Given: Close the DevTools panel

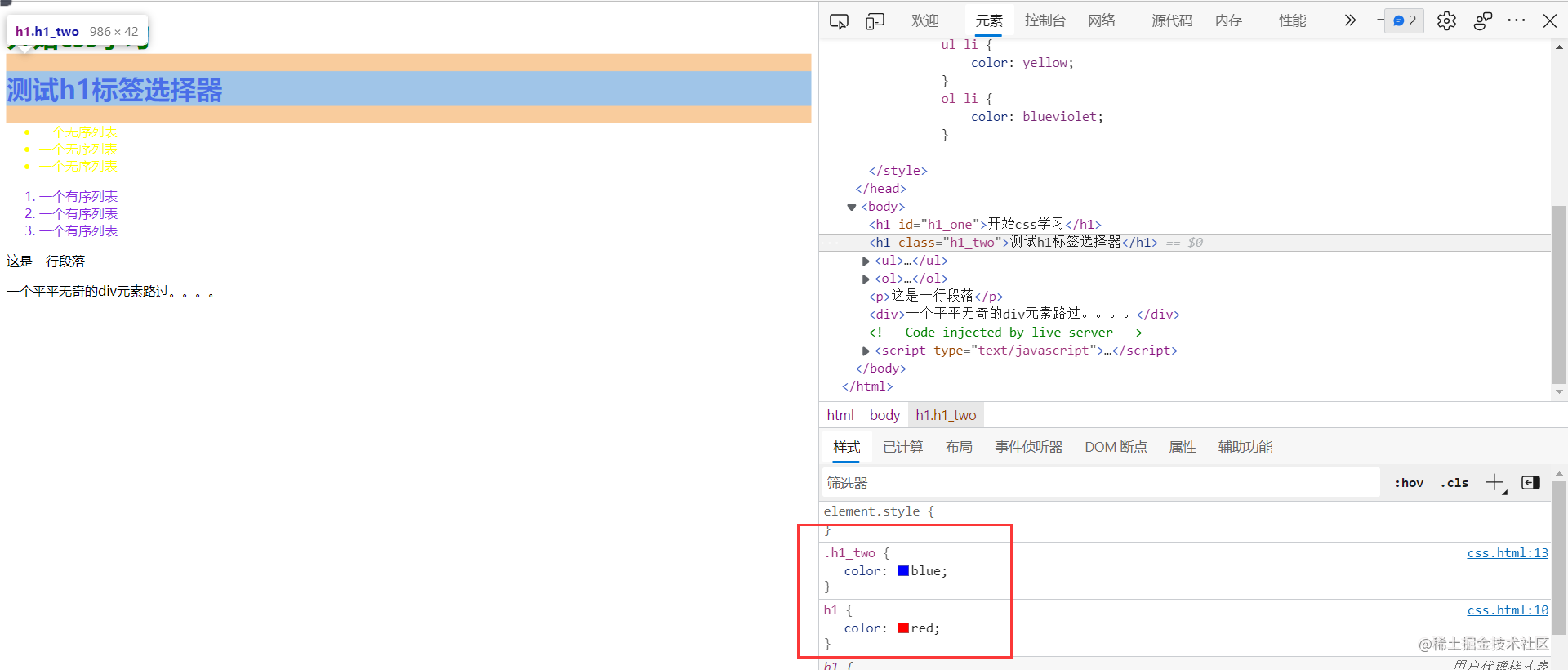Looking at the screenshot, I should click(x=1549, y=20).
